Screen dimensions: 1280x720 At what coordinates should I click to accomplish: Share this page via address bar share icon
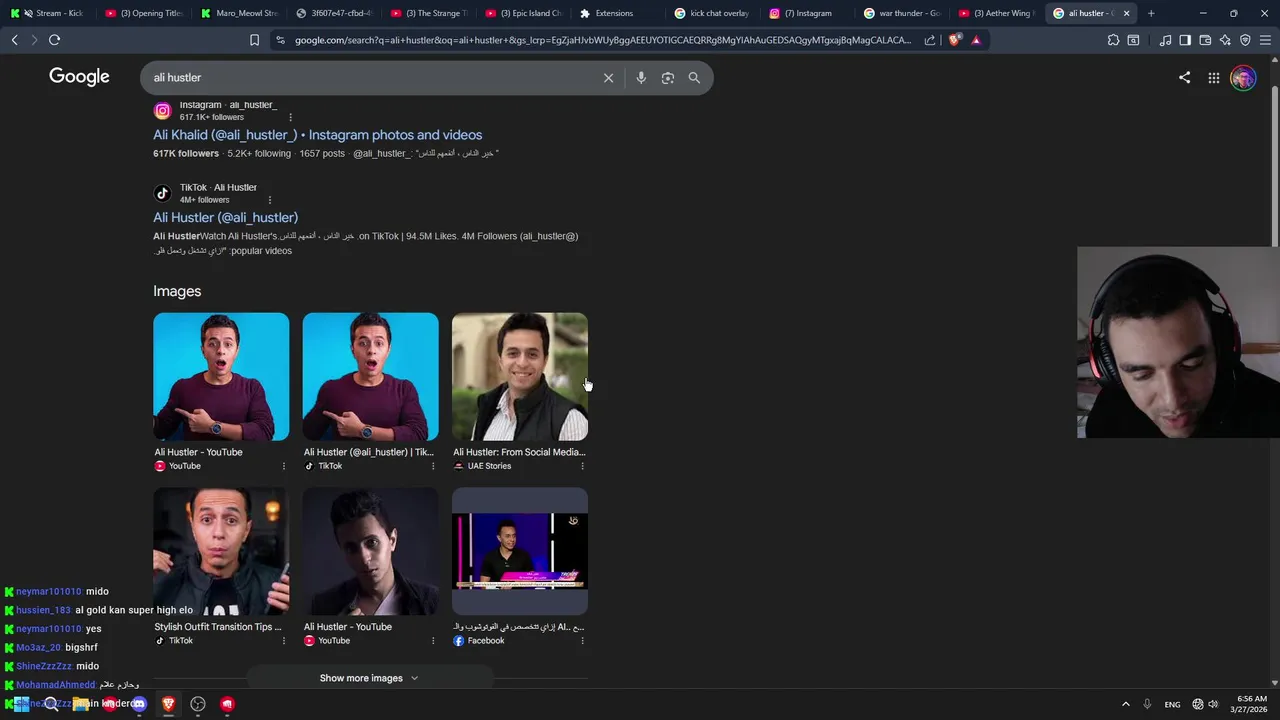point(930,40)
